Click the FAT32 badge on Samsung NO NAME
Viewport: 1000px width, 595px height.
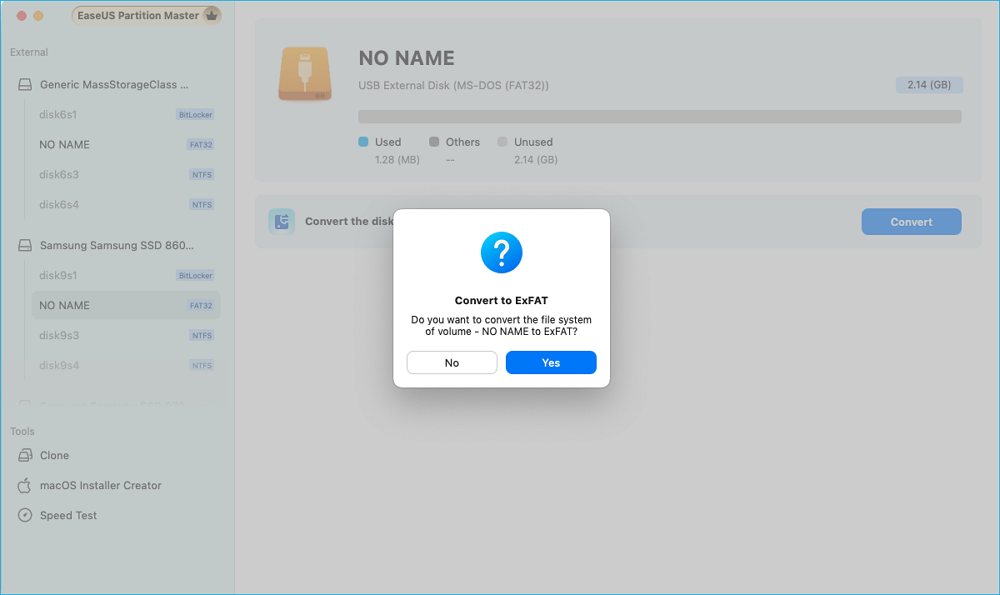(x=201, y=305)
